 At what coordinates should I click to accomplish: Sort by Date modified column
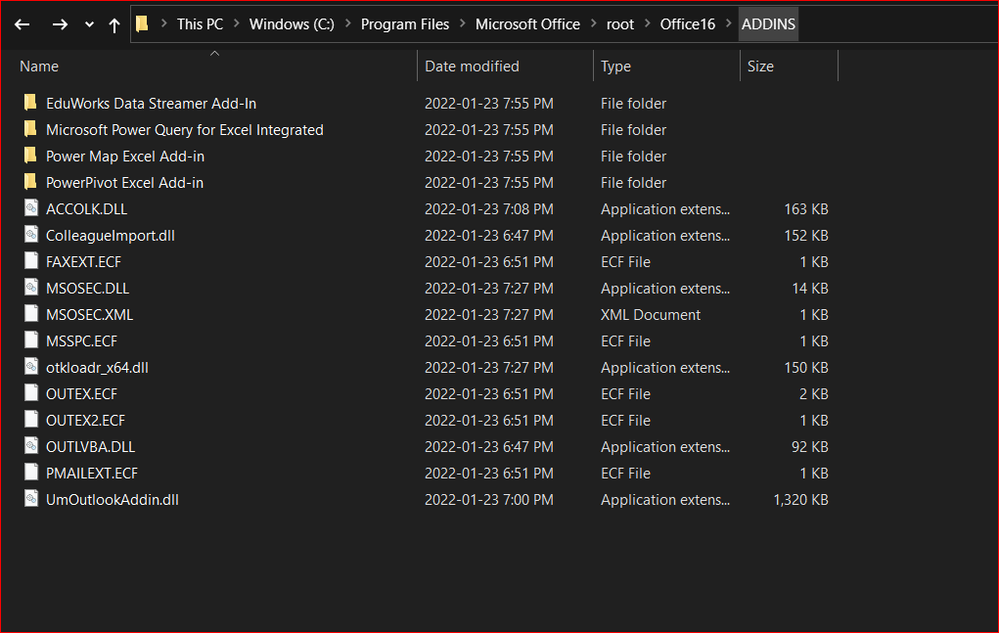pos(472,66)
